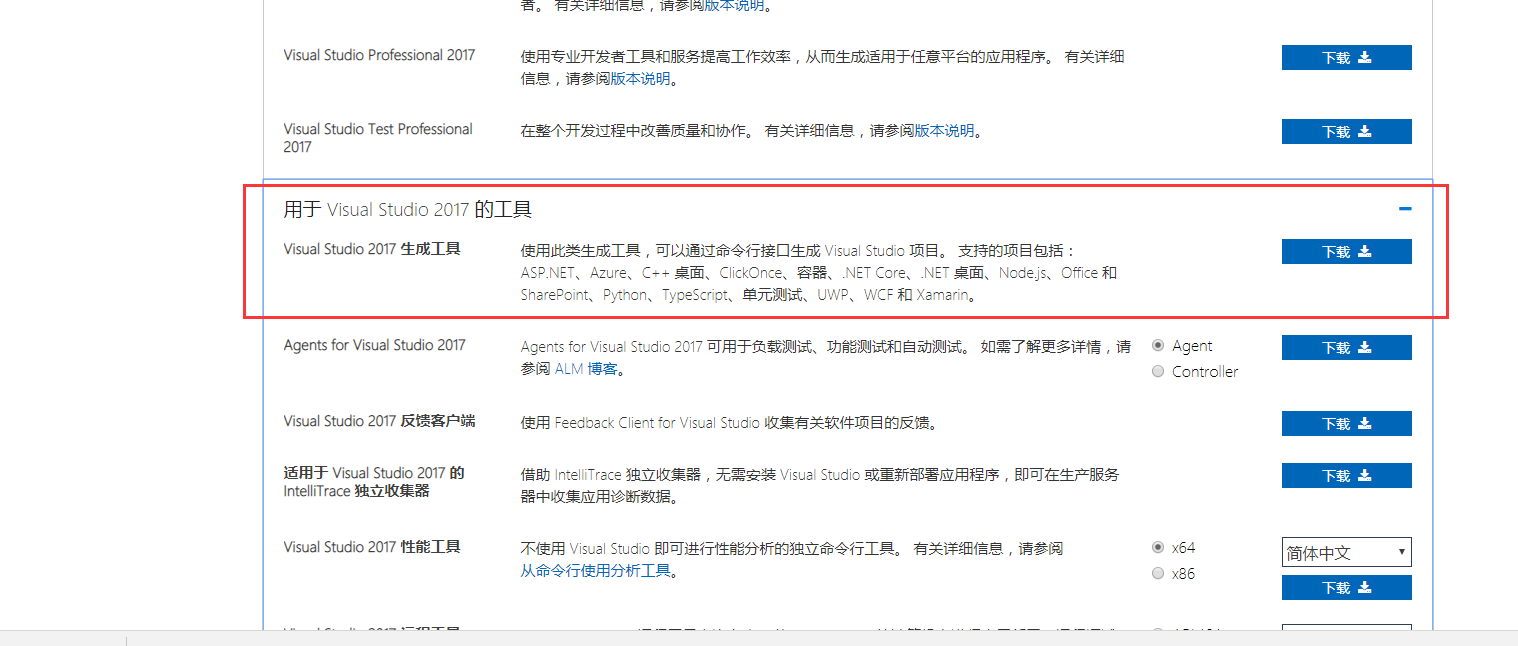The width and height of the screenshot is (1518, 646).
Task: Download Visual Studio Test Professional 2017
Action: (x=1346, y=132)
